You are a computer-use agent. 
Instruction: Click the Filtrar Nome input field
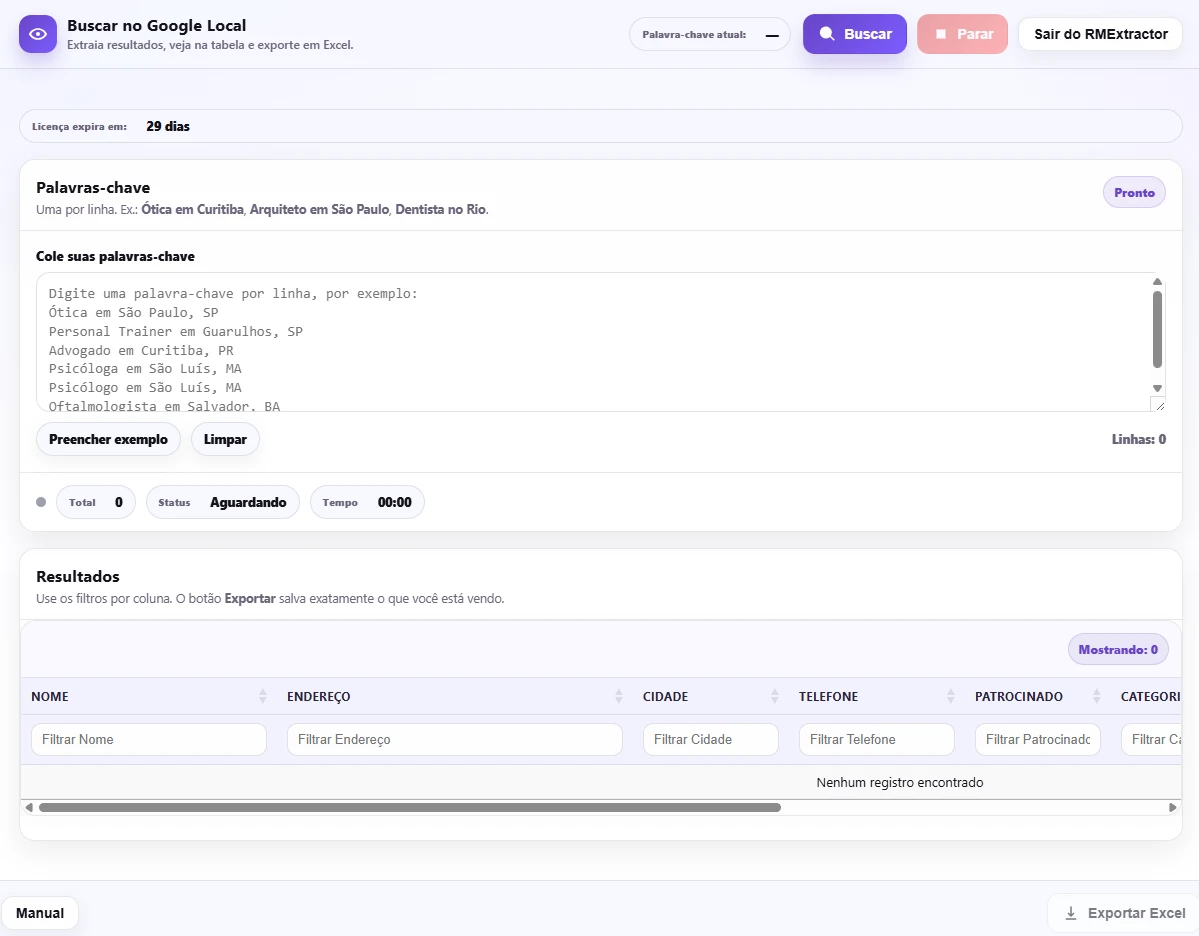pos(149,740)
